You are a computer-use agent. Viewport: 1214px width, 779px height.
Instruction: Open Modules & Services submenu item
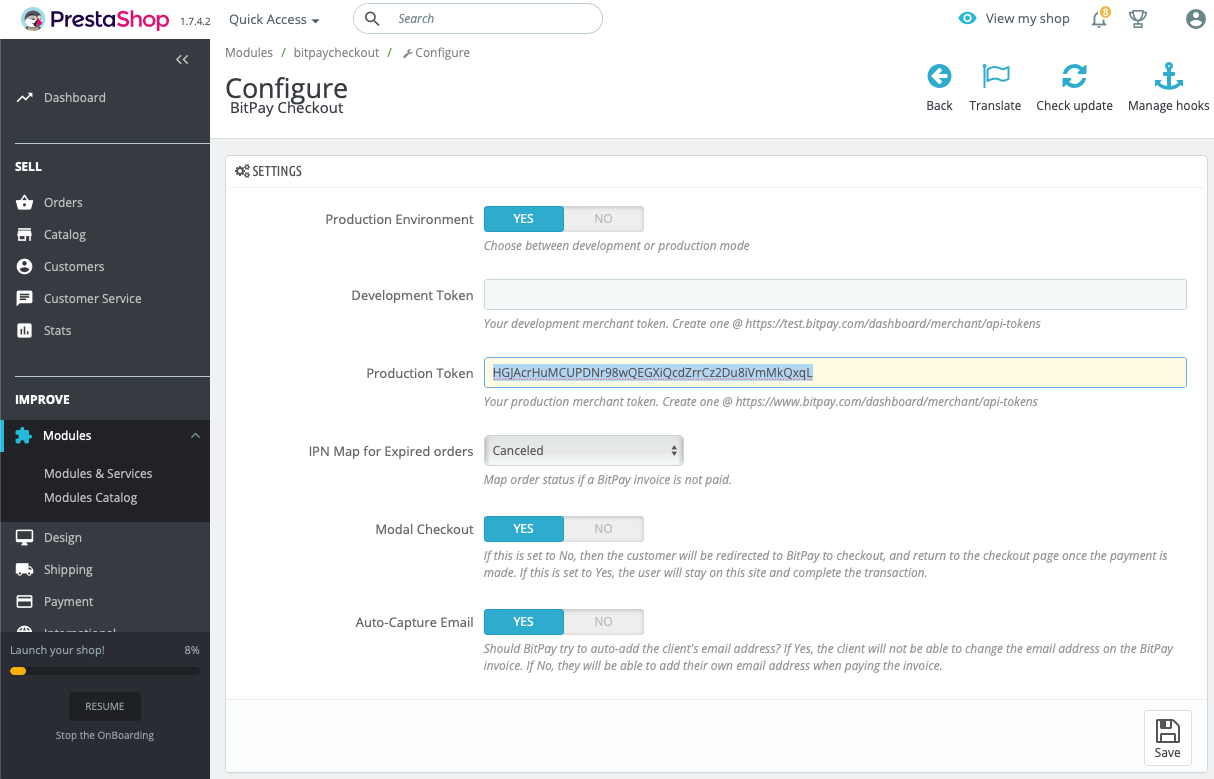point(98,474)
